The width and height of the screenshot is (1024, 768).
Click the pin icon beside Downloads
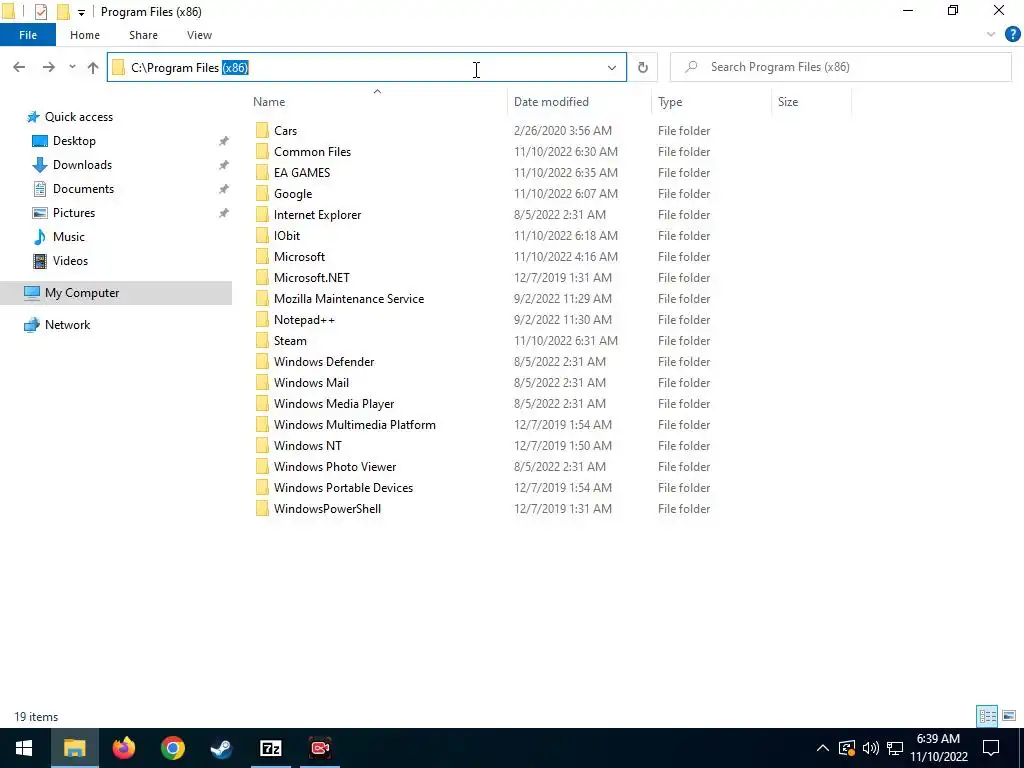[223, 165]
